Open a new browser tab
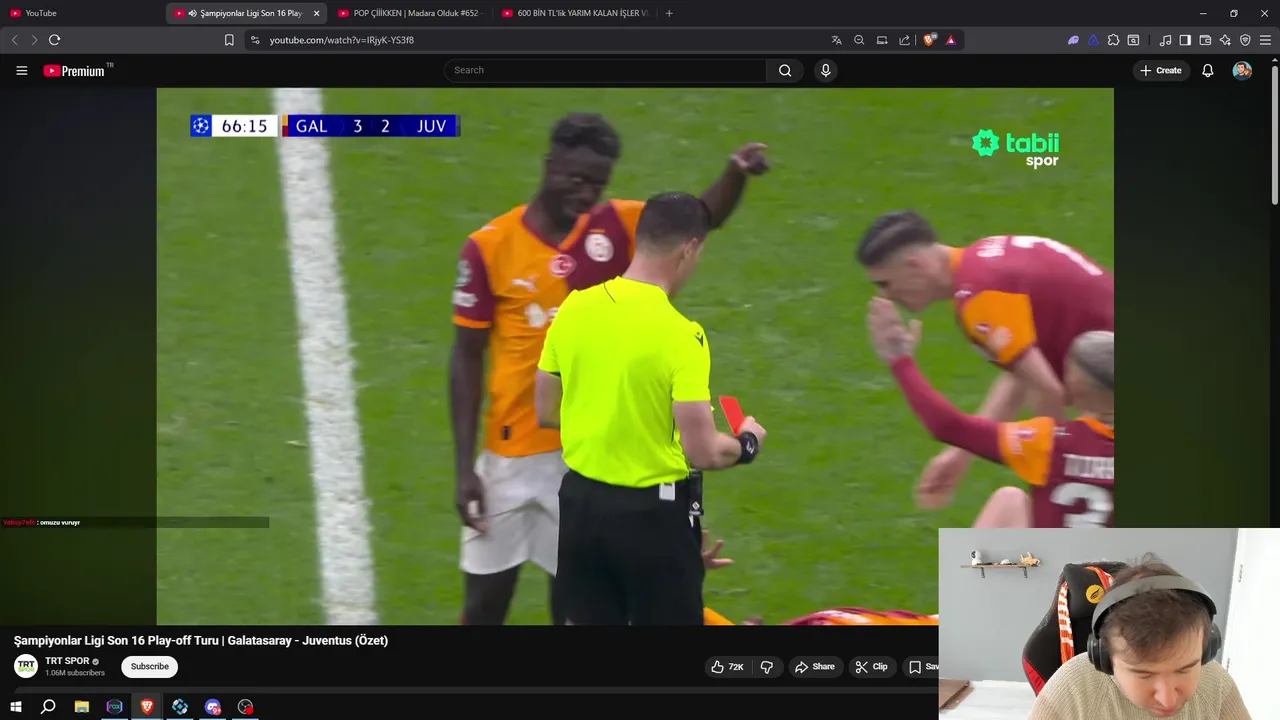The height and width of the screenshot is (720, 1280). [x=669, y=13]
